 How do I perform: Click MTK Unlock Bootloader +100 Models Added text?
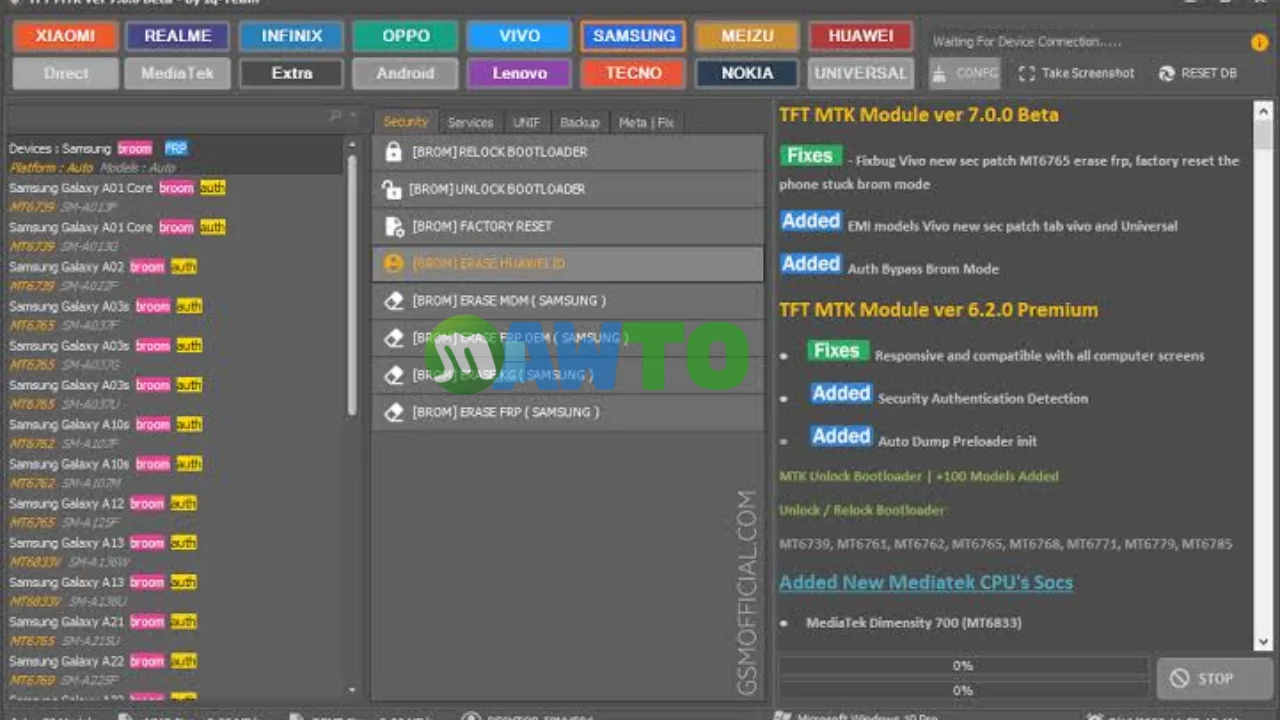[x=918, y=477]
